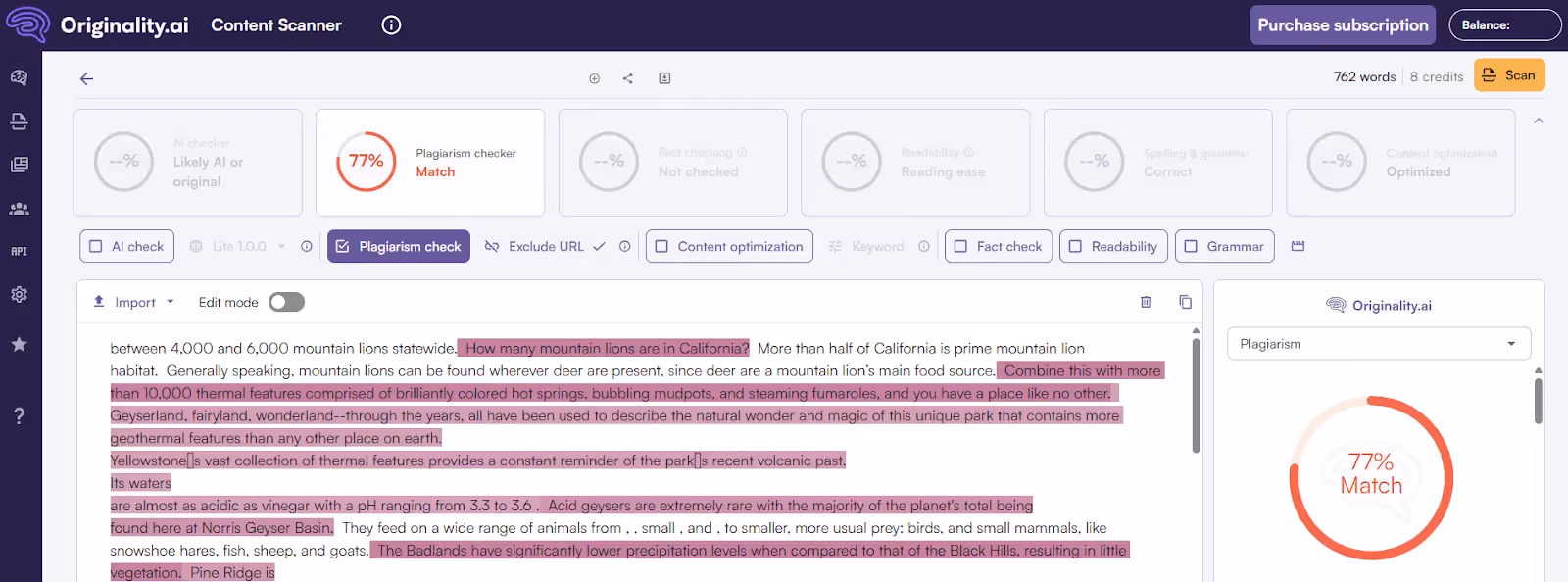Open the help question mark icon
Viewport: 1568px width, 582px height.
19,415
